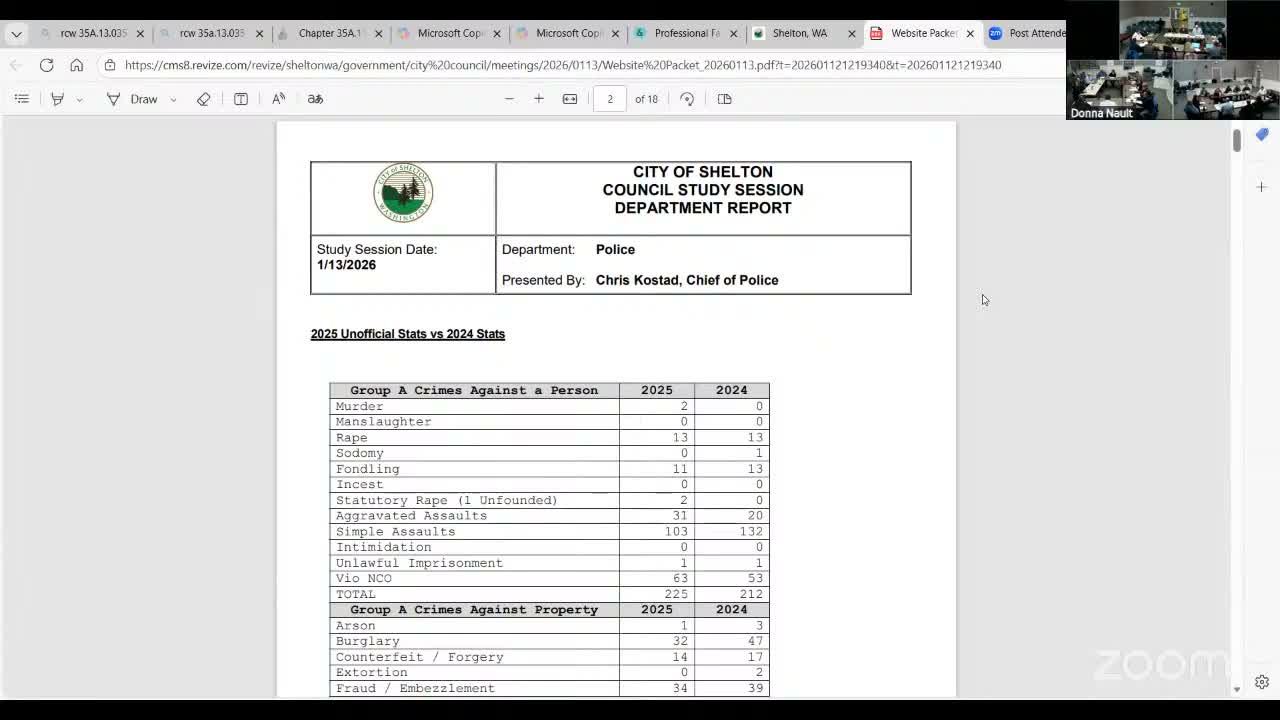Switch to the rcw 35A.13.035 tab

point(93,33)
